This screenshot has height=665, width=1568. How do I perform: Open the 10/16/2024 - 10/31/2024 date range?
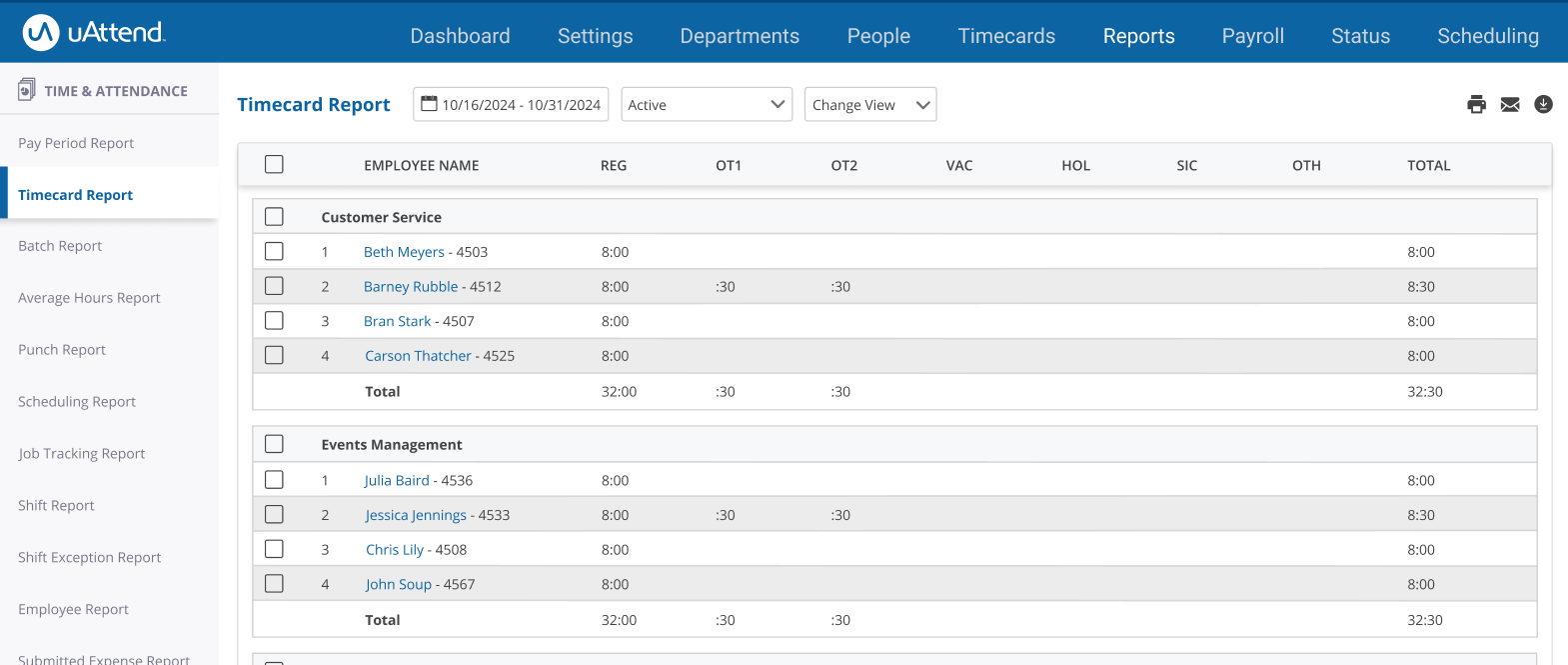[511, 104]
